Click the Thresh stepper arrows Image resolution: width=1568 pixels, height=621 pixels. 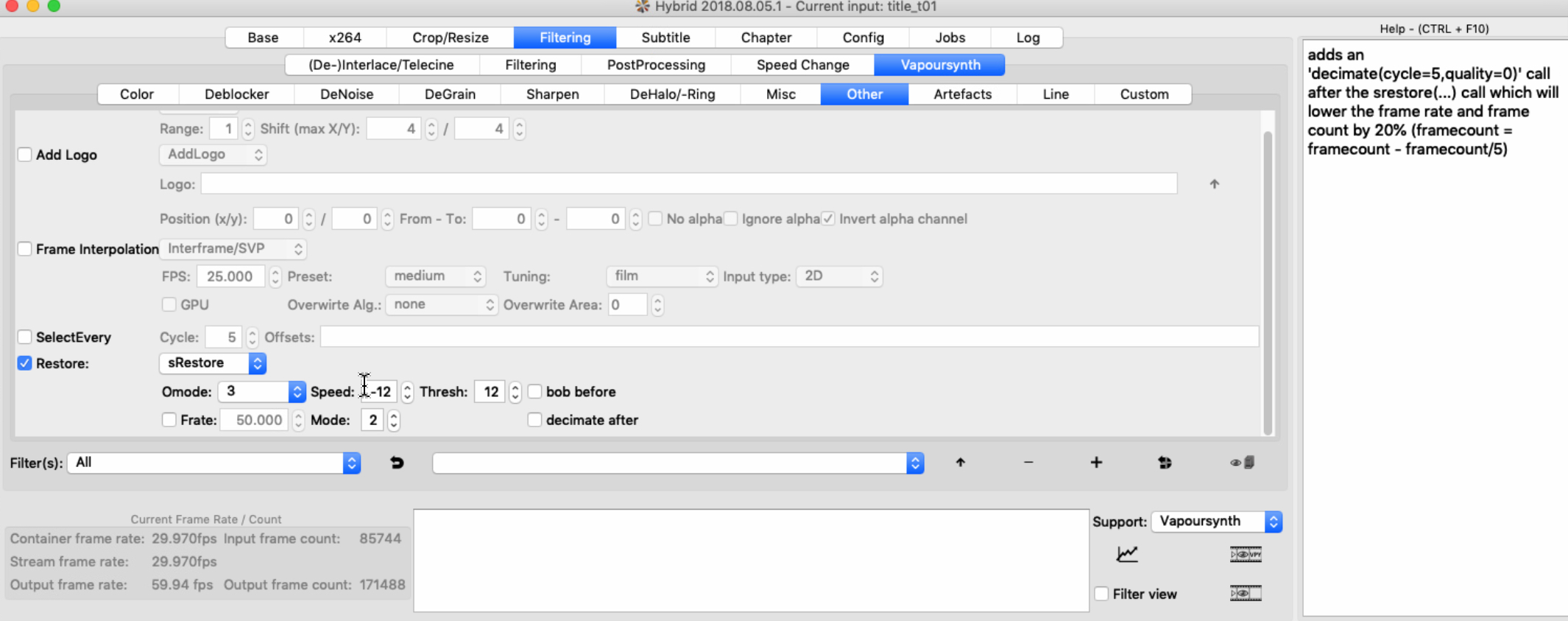point(515,391)
